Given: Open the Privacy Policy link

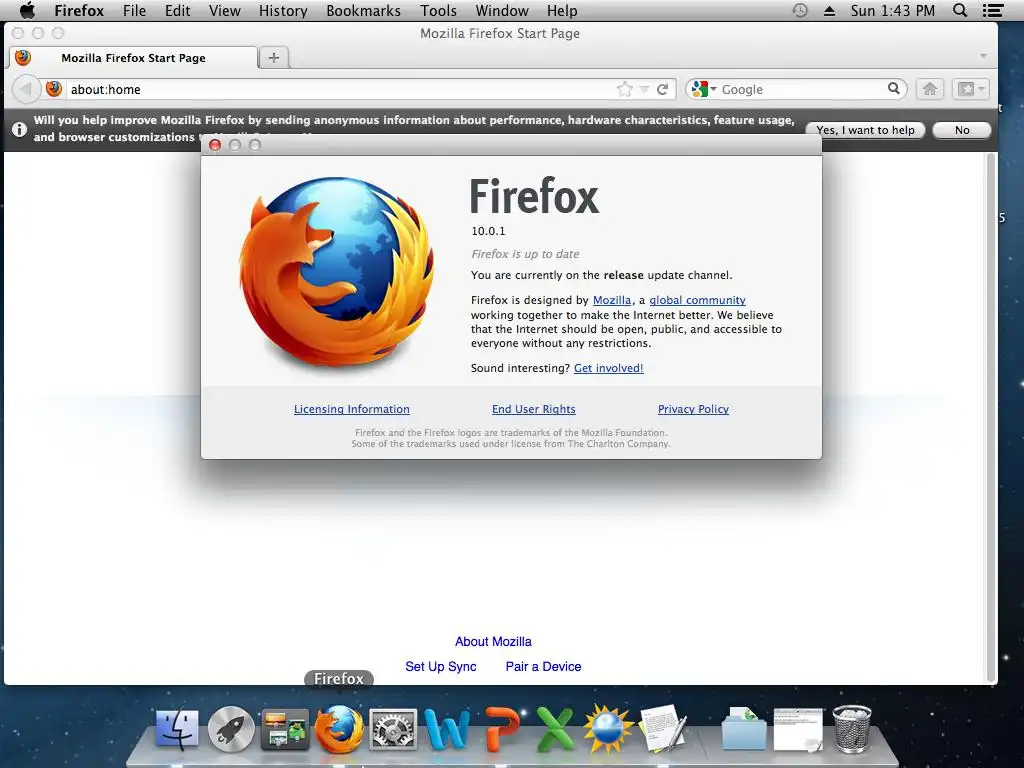Looking at the screenshot, I should coord(693,409).
